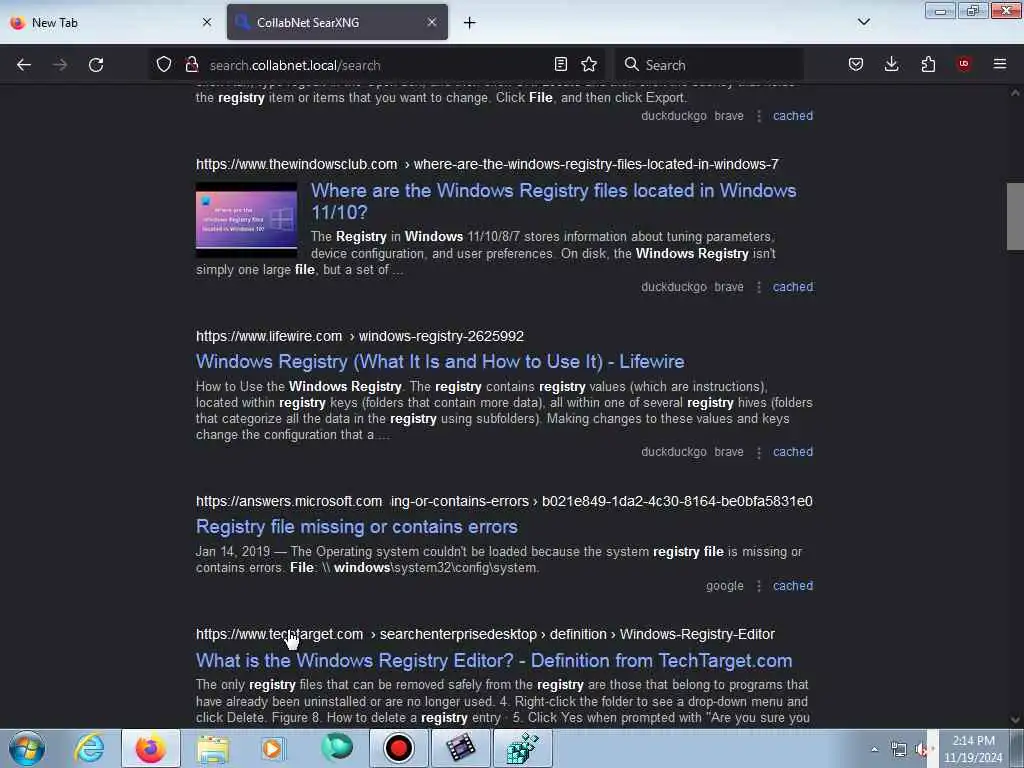Open cached version of thewindowsclub result
This screenshot has height=768, width=1024.
click(793, 287)
